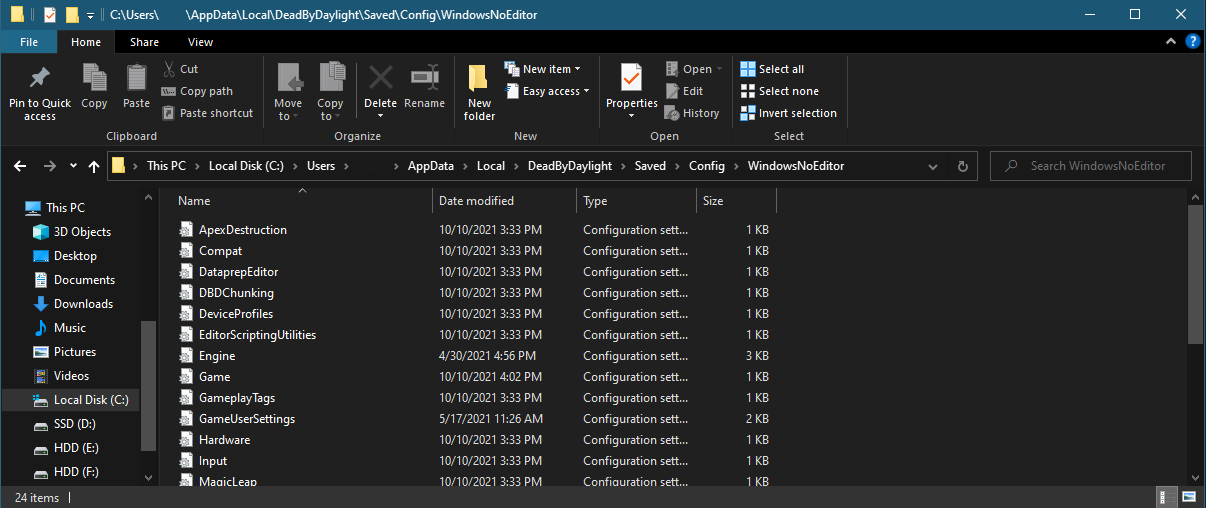
Task: Click Copy path in Clipboard group
Action: 197,91
